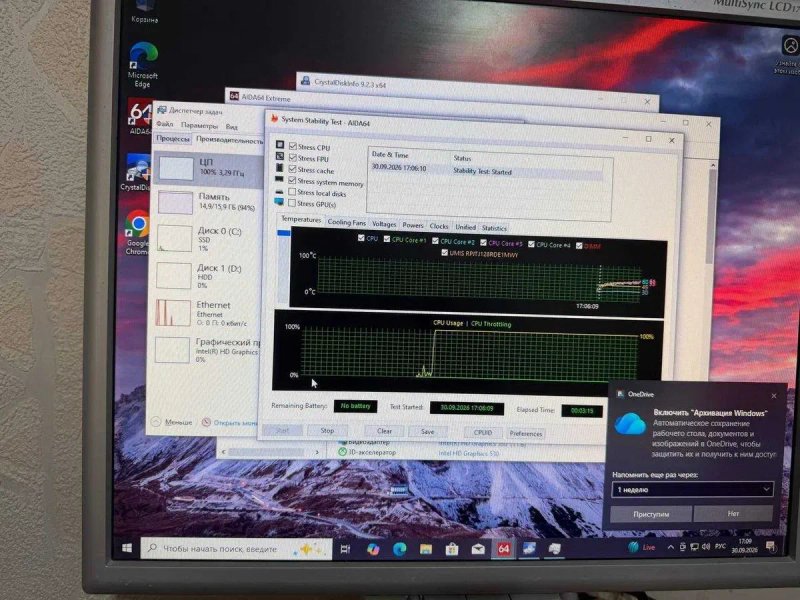This screenshot has width=800, height=600.
Task: Switch to CrystalDiskInfo taskbar icon
Action: [529, 549]
